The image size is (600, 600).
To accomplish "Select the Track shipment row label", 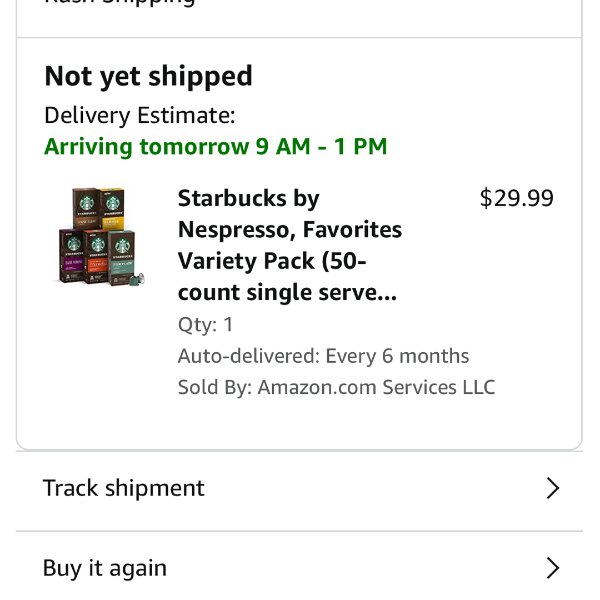I will tap(124, 488).
